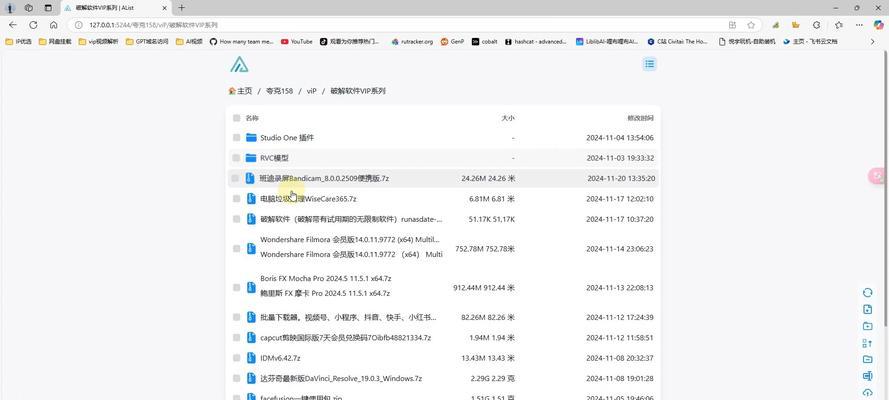Screen dimensions: 889x400
Task: Click the archive icon for WiseCare365.7z
Action: (251, 199)
